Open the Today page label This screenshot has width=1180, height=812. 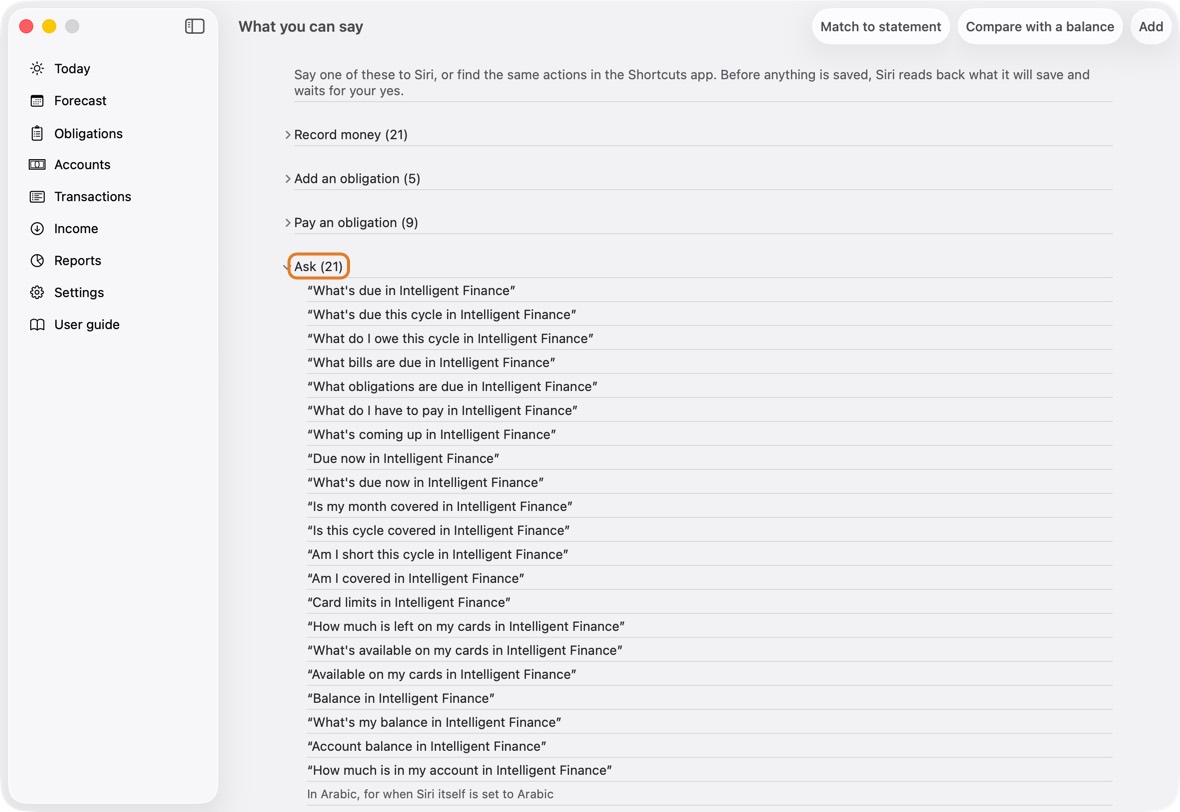(72, 68)
